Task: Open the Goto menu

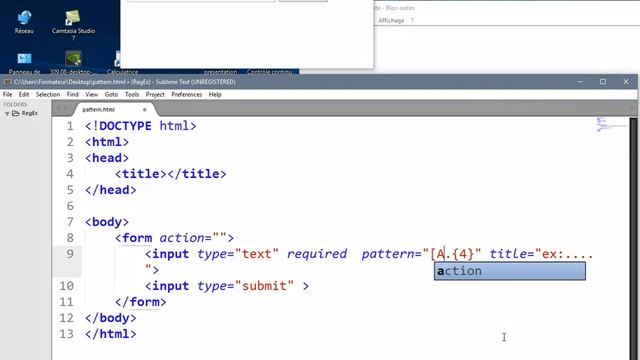Action: pyautogui.click(x=111, y=94)
